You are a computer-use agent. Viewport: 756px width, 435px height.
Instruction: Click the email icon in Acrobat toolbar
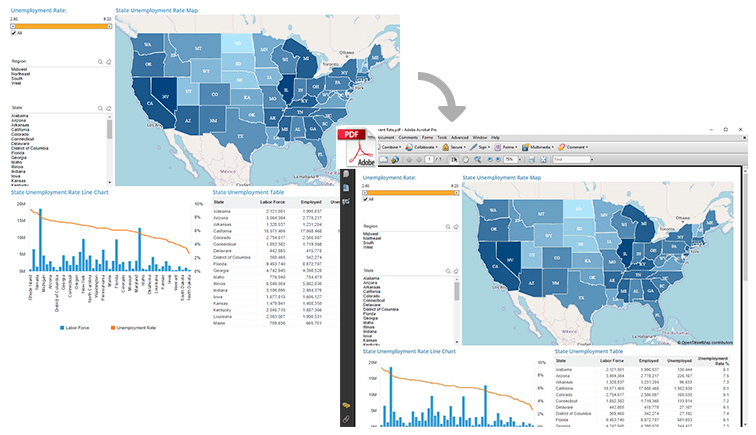384,160
